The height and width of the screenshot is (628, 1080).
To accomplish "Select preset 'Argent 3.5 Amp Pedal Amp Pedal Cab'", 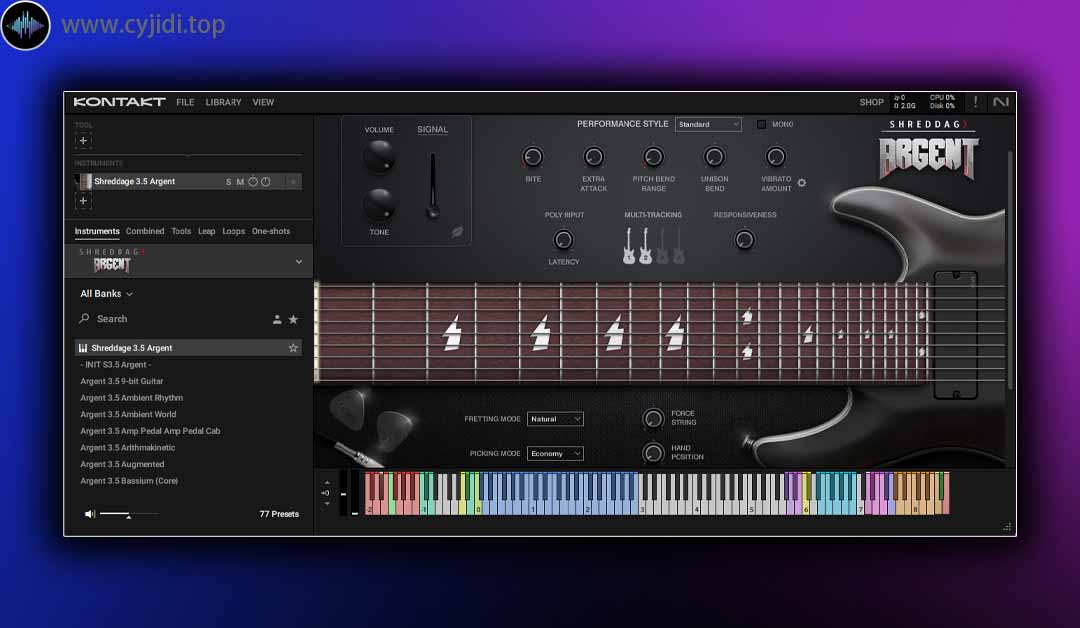I will tap(150, 431).
